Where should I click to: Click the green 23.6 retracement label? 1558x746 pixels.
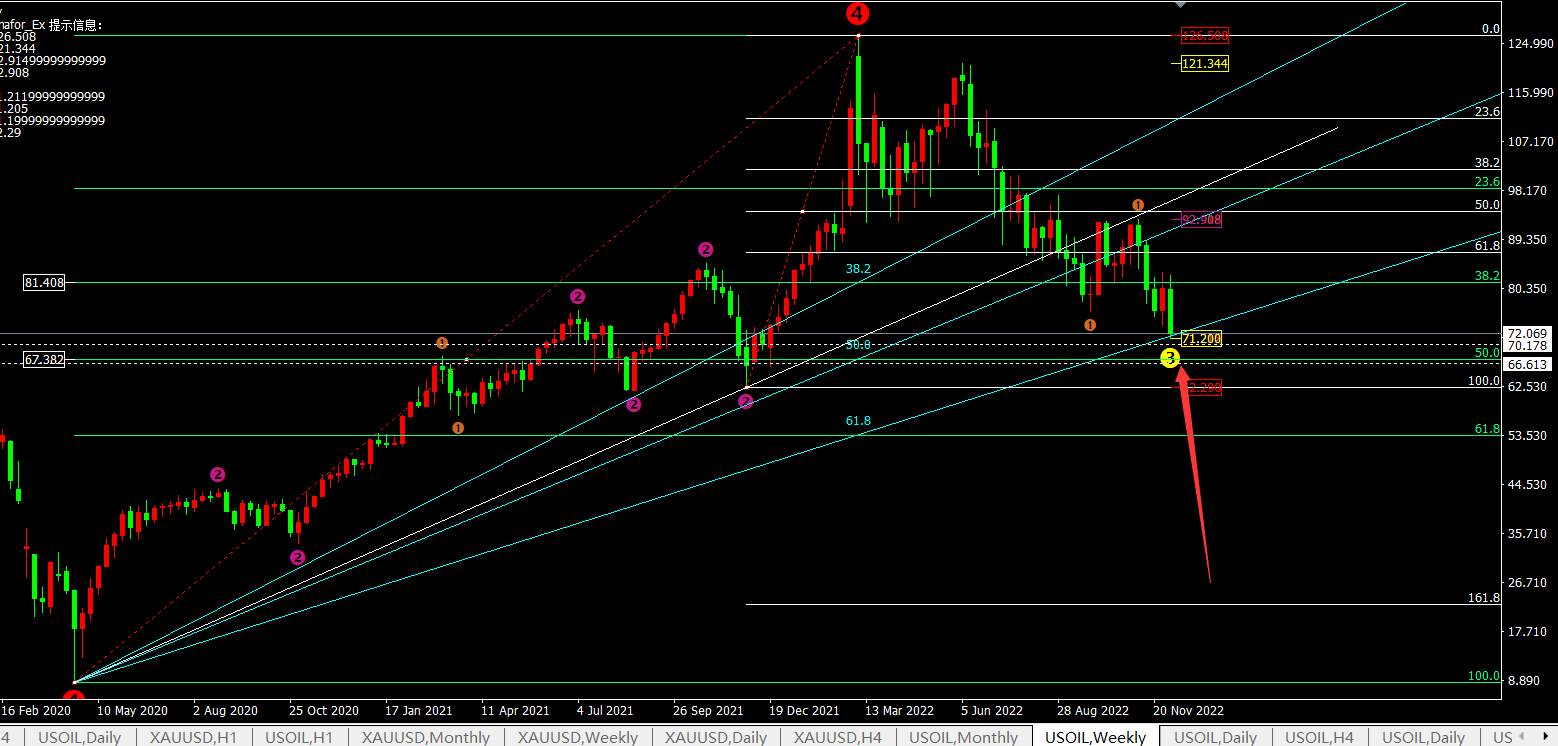[1487, 182]
